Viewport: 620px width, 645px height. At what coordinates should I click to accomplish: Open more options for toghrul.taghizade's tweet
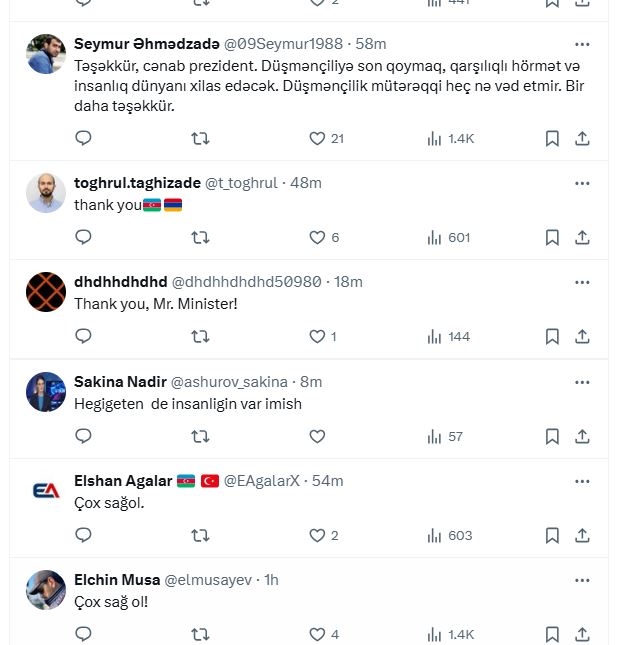click(x=582, y=183)
